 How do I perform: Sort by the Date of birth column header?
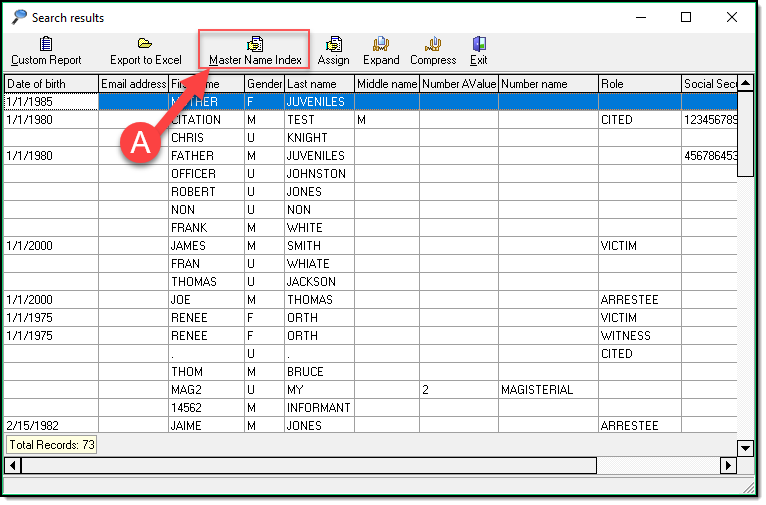51,84
